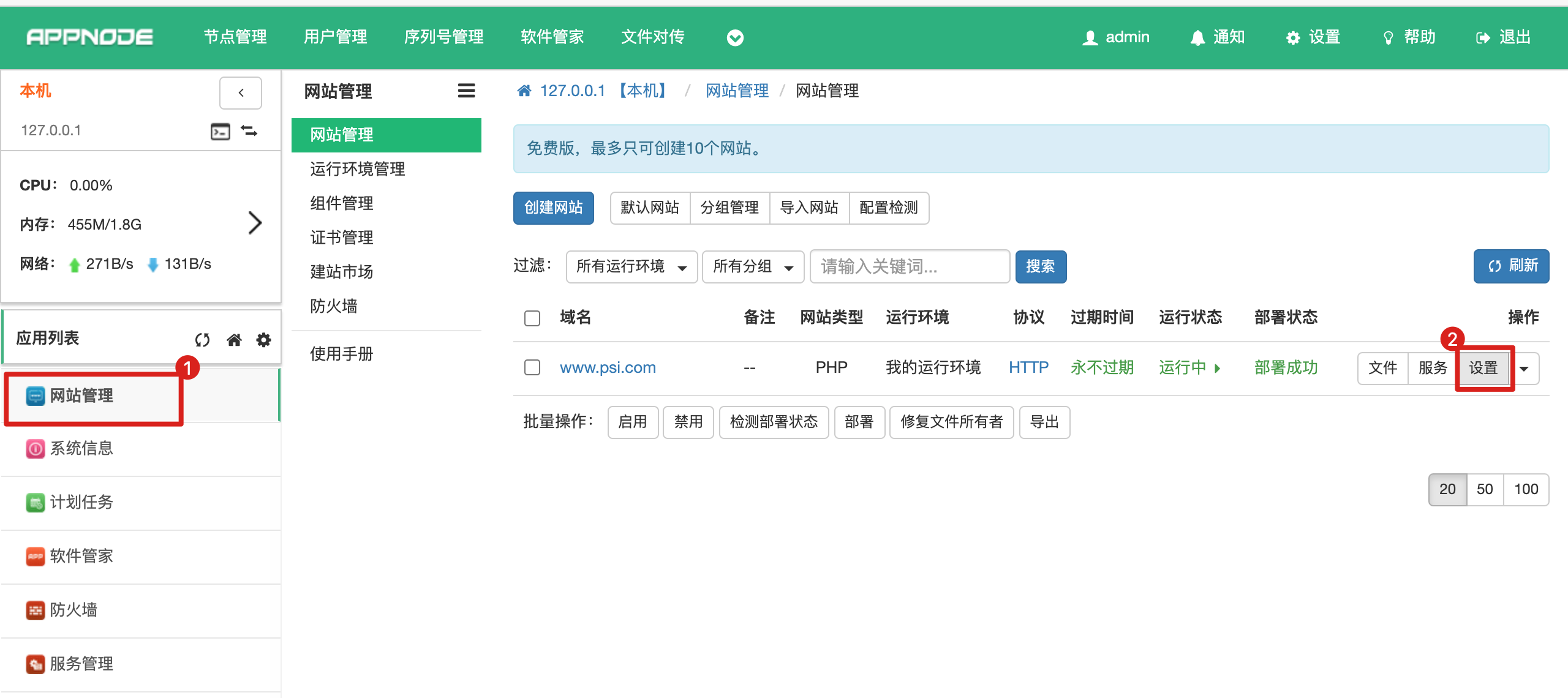Open 序列号管理 in the top menu
This screenshot has height=698, width=1568.
[x=443, y=37]
